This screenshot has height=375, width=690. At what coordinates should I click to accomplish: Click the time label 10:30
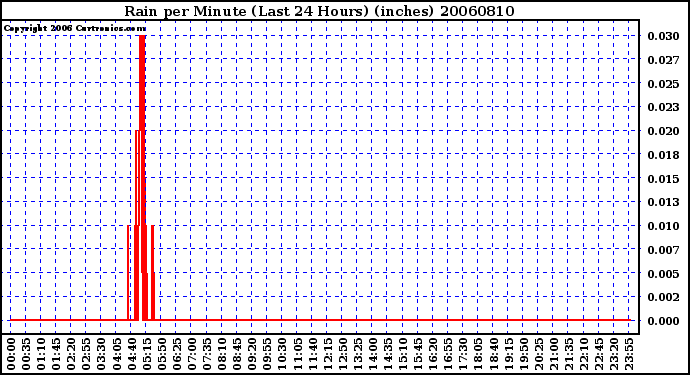click(x=282, y=354)
